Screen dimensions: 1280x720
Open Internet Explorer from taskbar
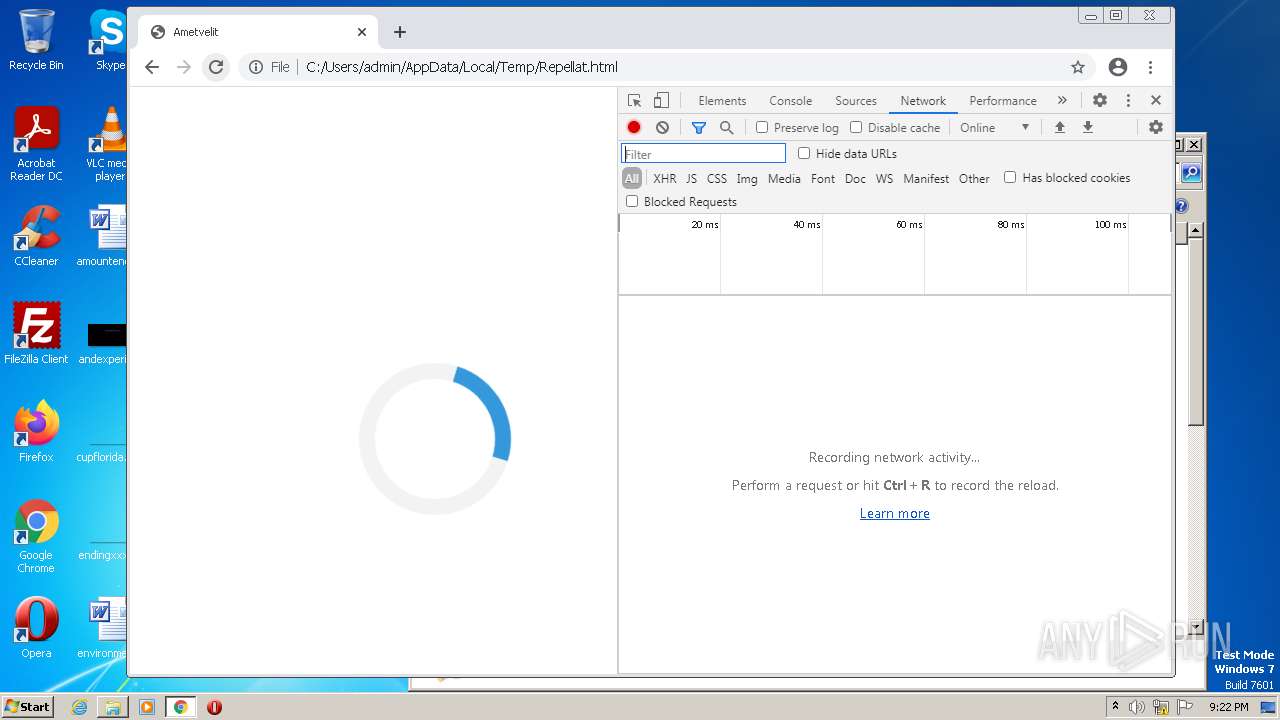tap(80, 707)
